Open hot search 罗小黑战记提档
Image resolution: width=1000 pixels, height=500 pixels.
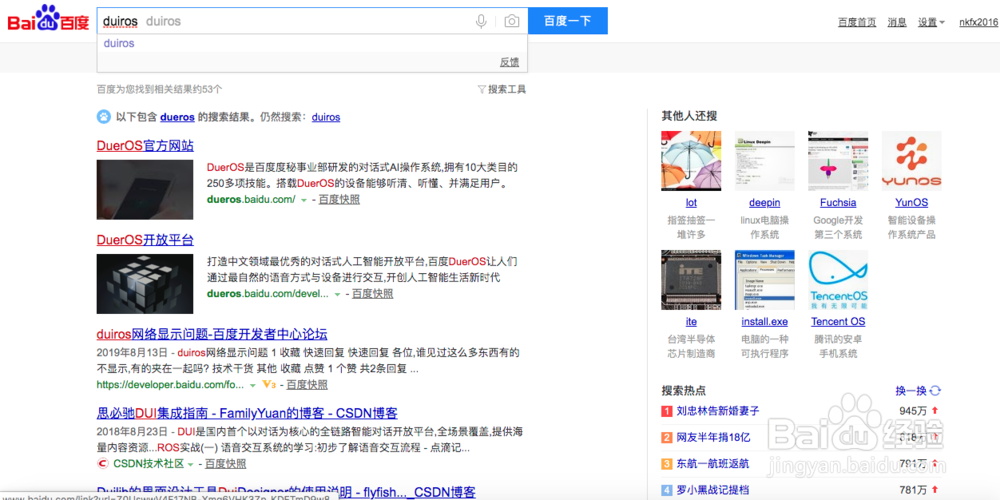(714, 490)
